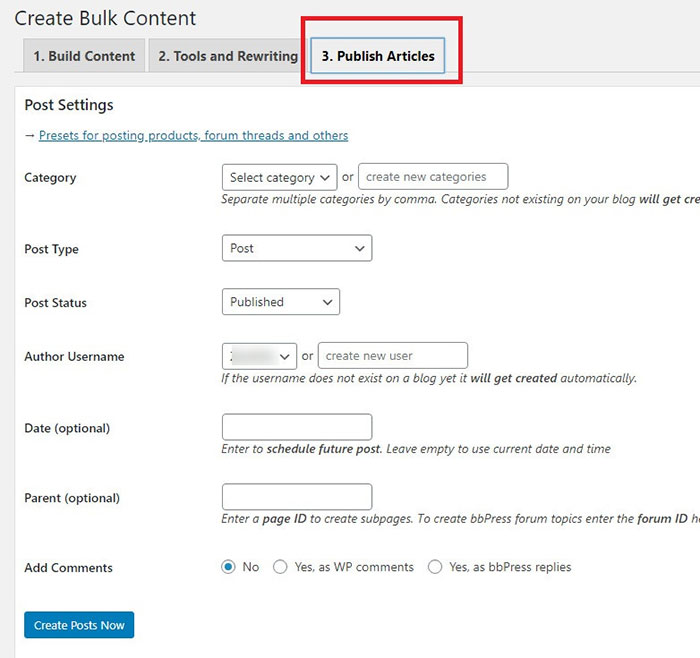This screenshot has height=658, width=700.
Task: Select No for Add Comments
Action: tap(229, 567)
